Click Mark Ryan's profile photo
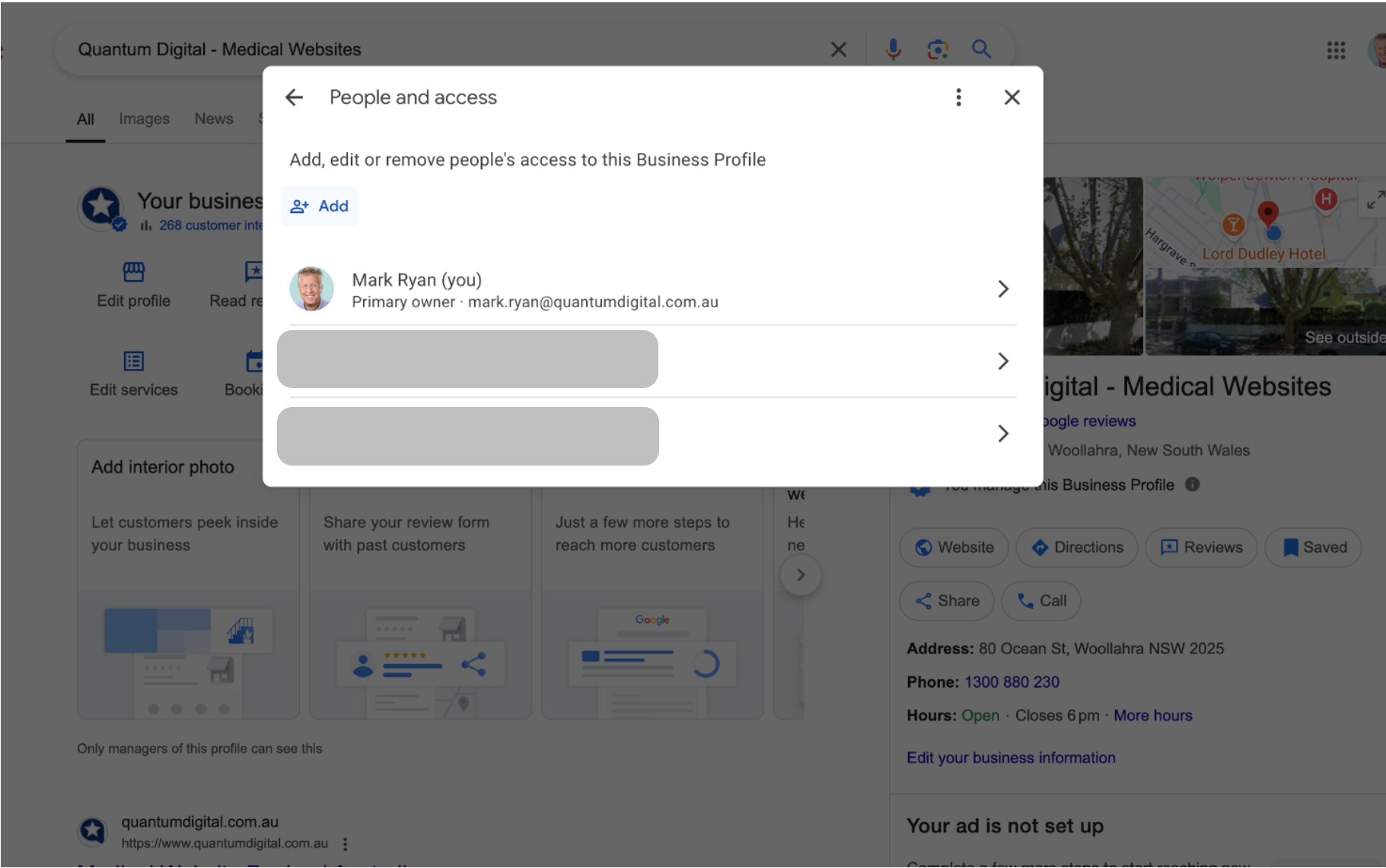This screenshot has width=1386, height=868. click(312, 289)
